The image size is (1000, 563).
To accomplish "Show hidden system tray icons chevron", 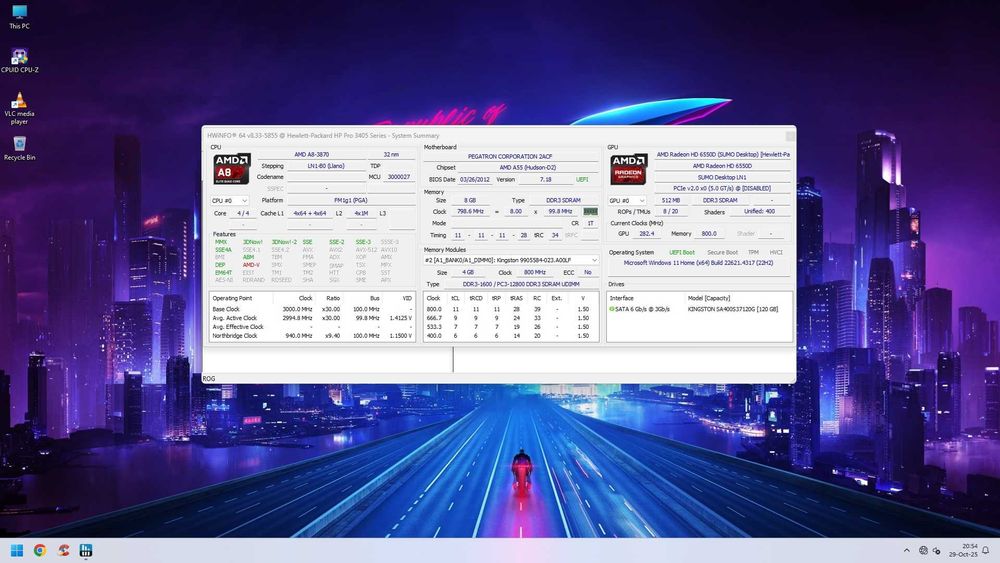I will click(x=906, y=550).
